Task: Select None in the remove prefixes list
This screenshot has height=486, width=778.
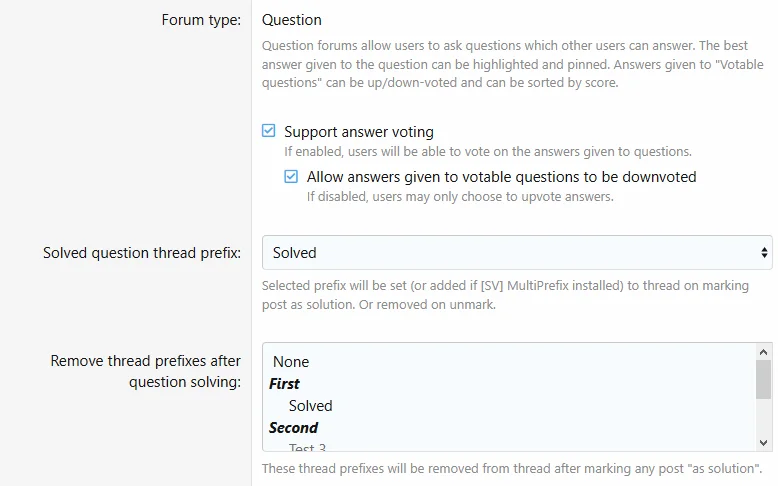Action: pyautogui.click(x=291, y=362)
